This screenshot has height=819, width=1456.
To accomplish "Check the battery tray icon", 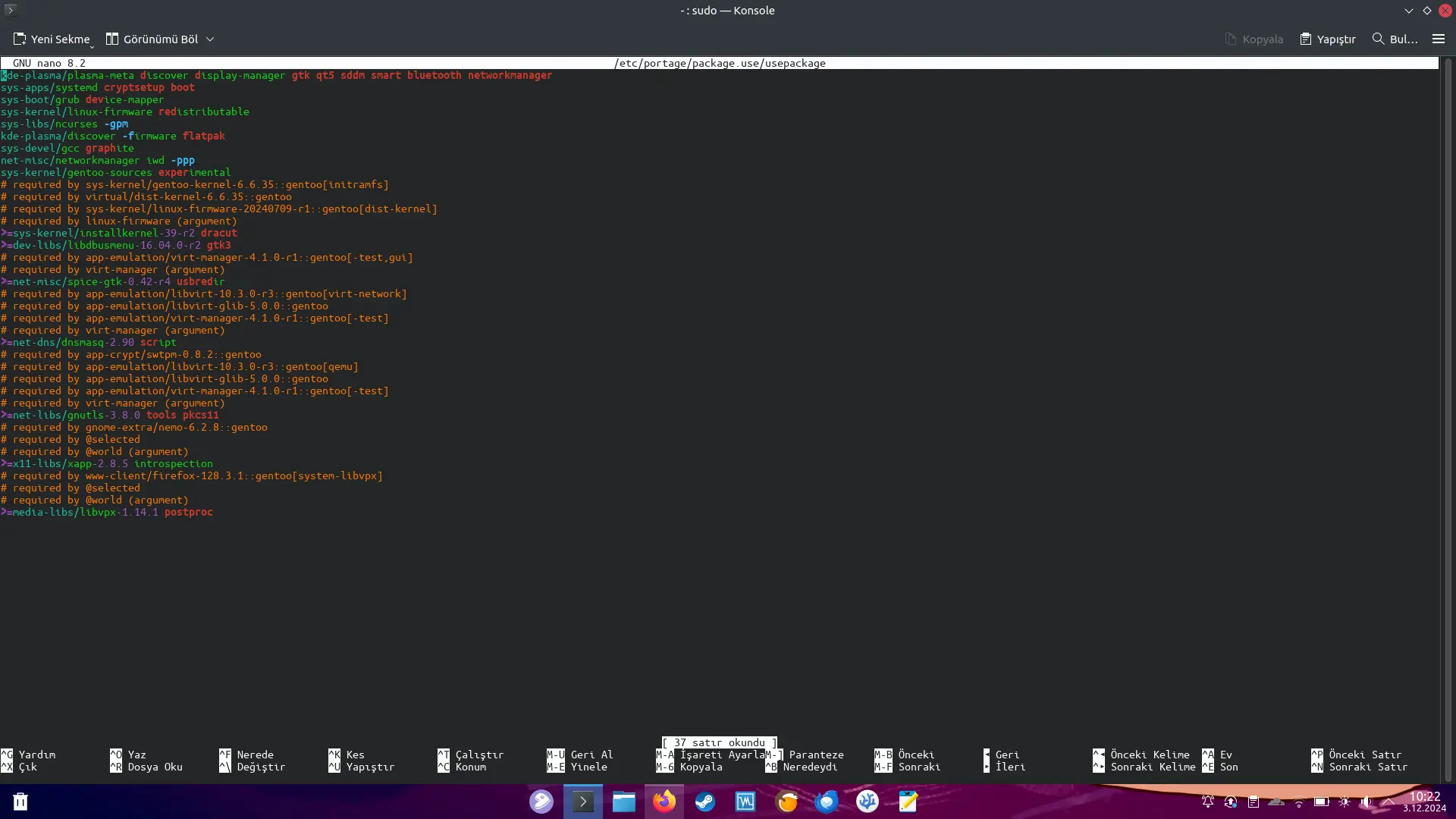I will (x=1322, y=802).
